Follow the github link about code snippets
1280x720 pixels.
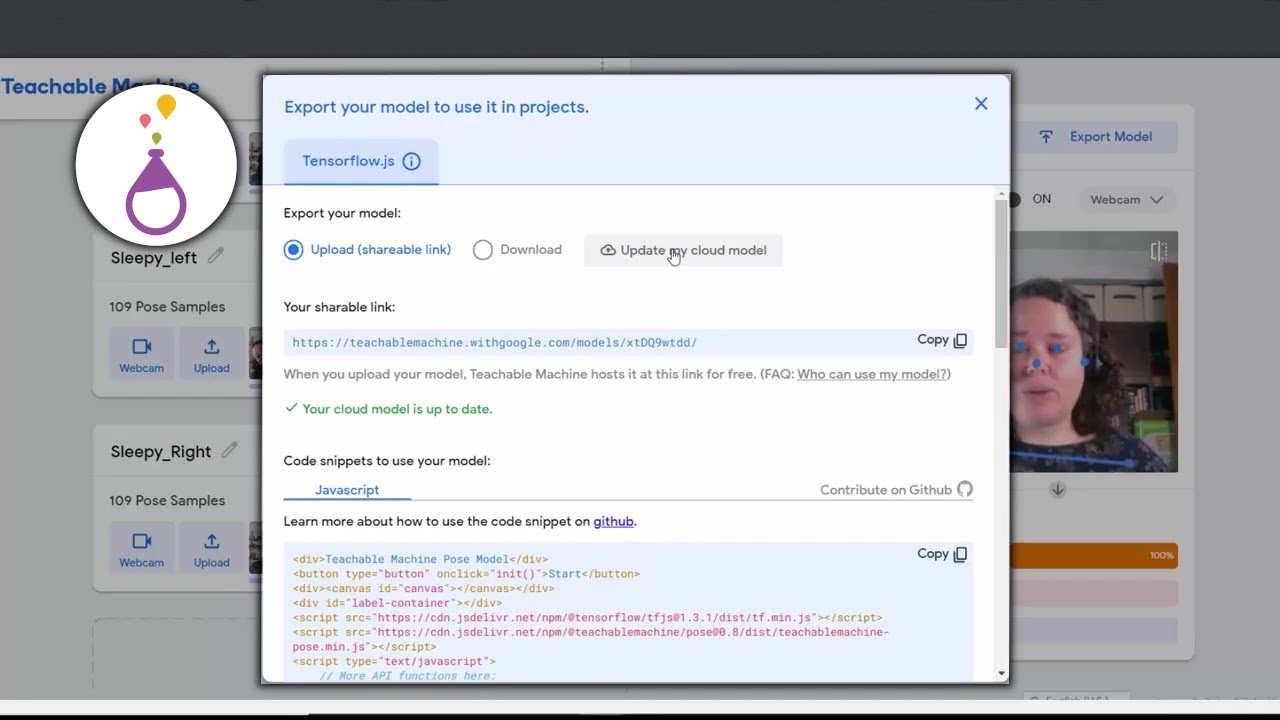[x=613, y=521]
